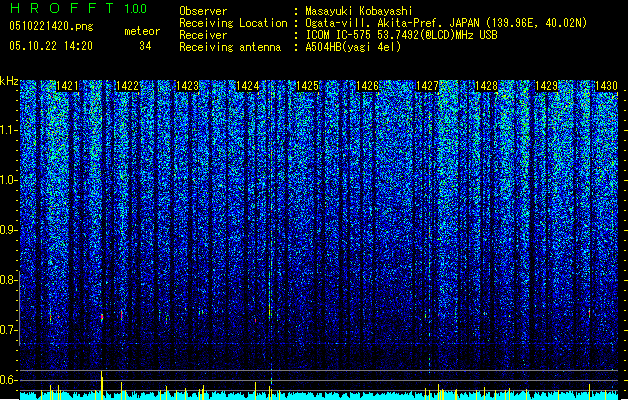Viewport: 629px width, 400px height.
Task: Click the 1427 time marker
Action: 427,86
